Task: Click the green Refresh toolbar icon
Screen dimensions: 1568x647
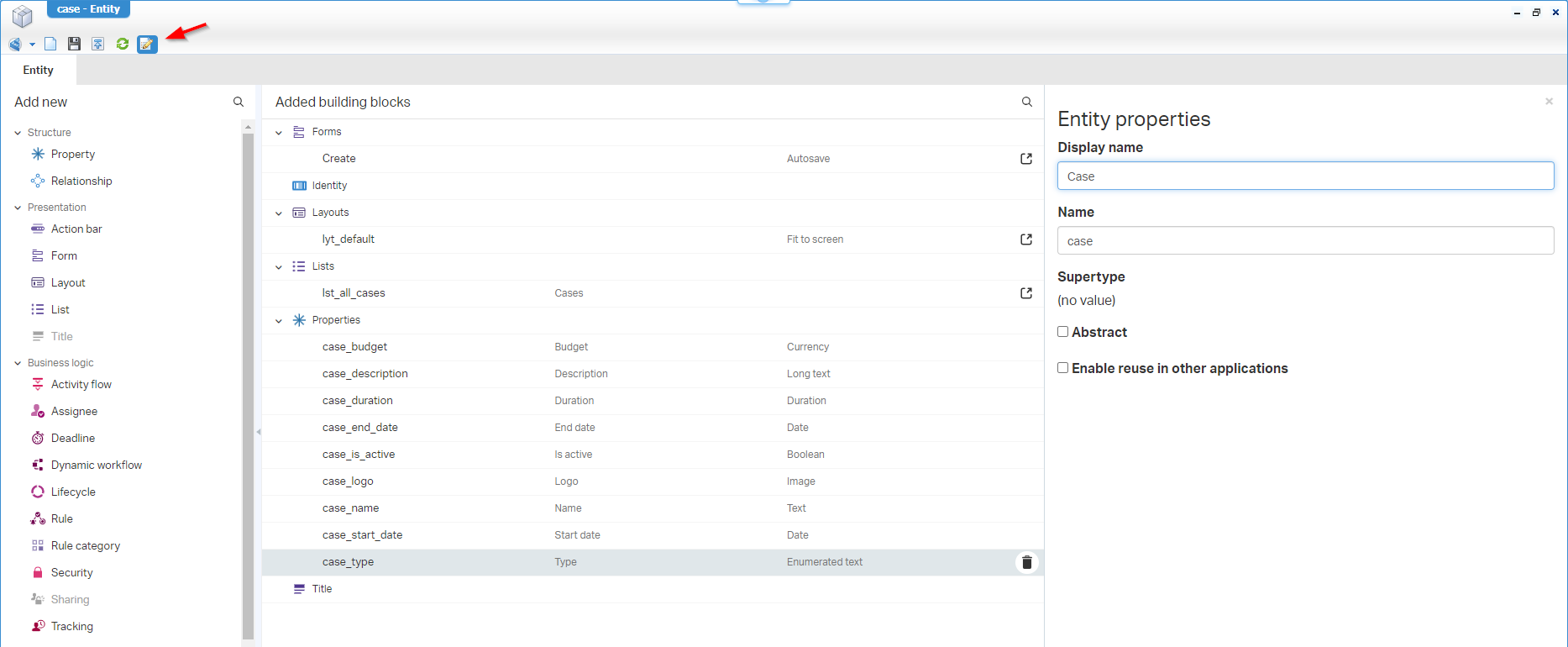Action: click(123, 44)
